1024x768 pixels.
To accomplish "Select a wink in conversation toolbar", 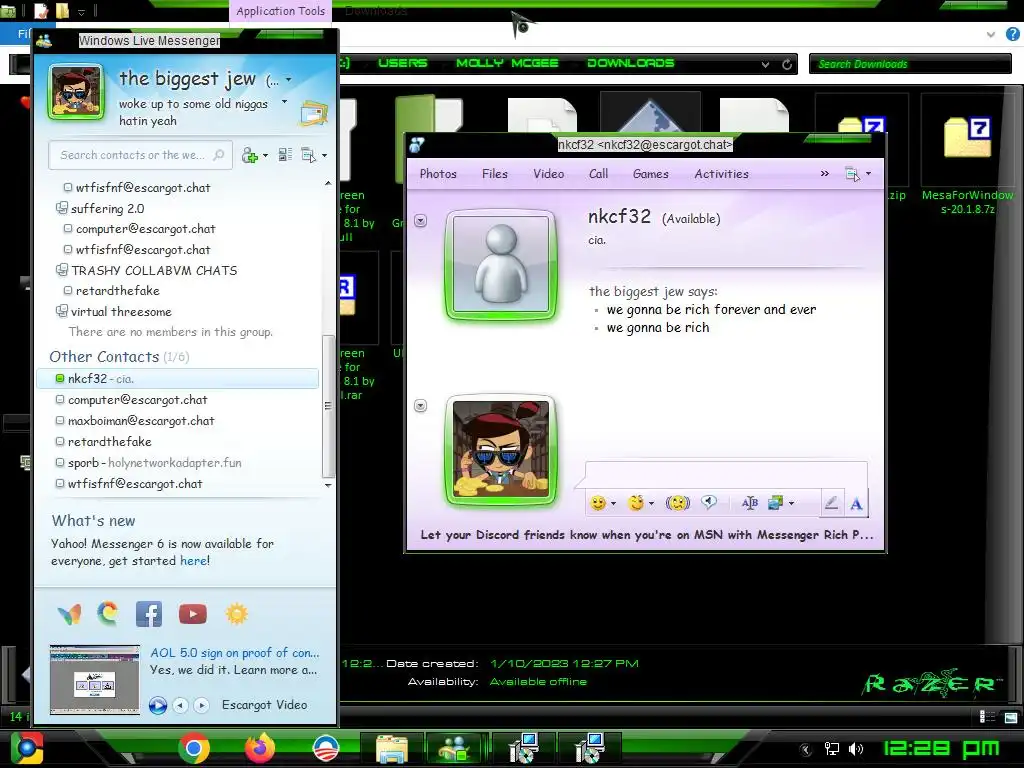I will [635, 503].
